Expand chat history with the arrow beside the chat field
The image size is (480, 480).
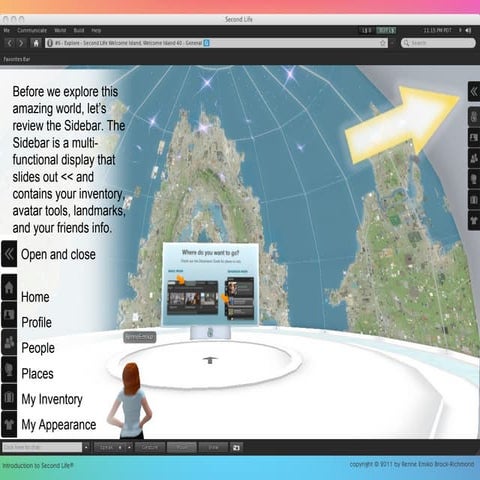tap(86, 447)
